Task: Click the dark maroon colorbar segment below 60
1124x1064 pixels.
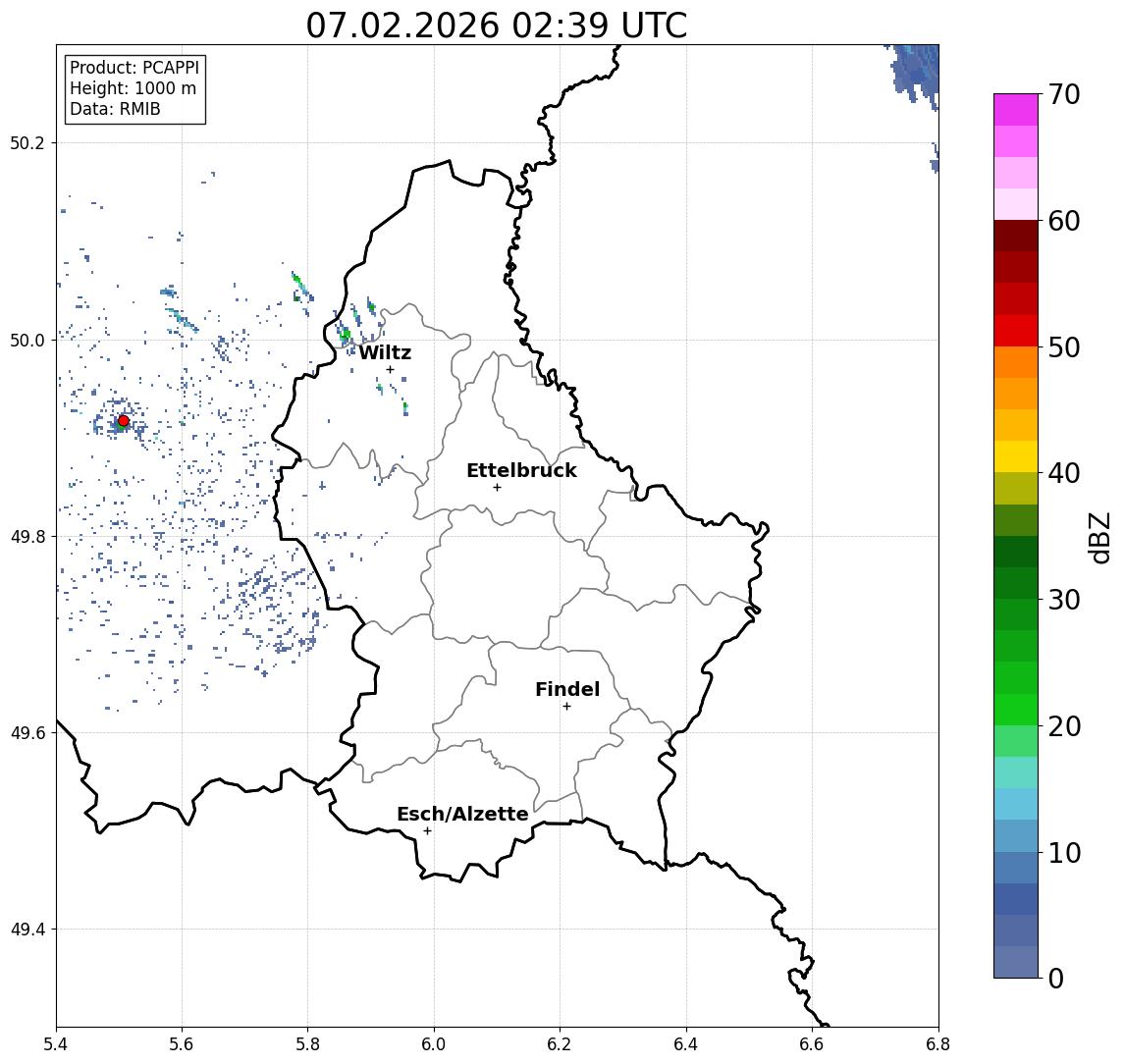Action: pyautogui.click(x=1016, y=236)
